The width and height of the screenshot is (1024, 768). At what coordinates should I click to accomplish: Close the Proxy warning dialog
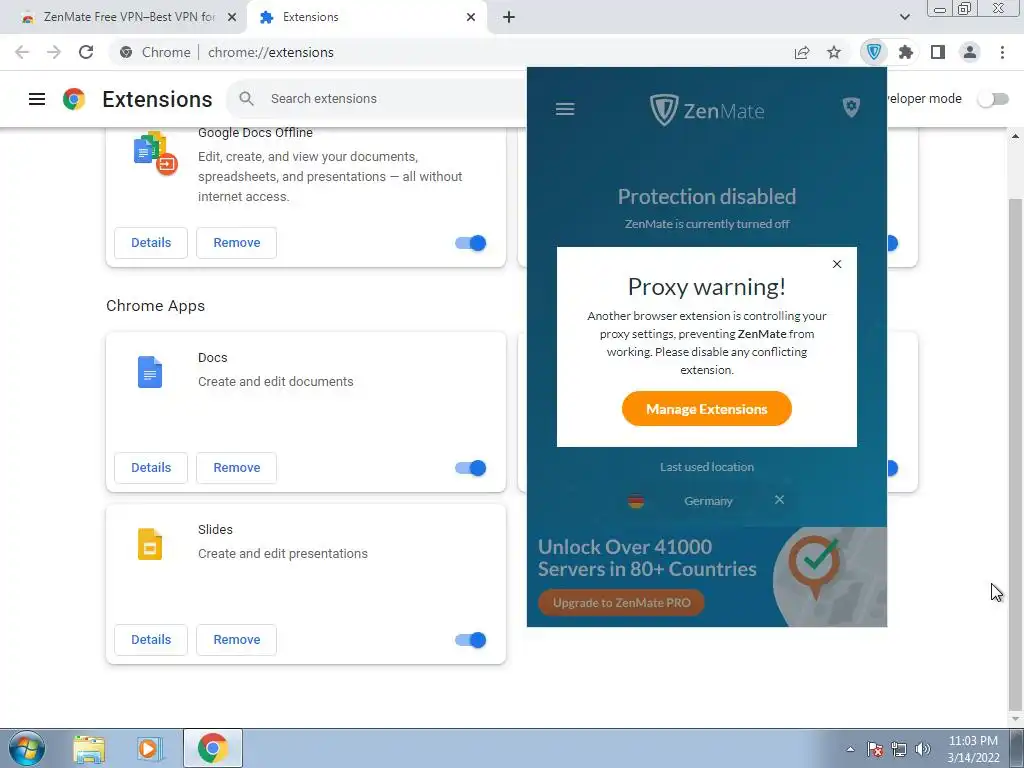837,264
